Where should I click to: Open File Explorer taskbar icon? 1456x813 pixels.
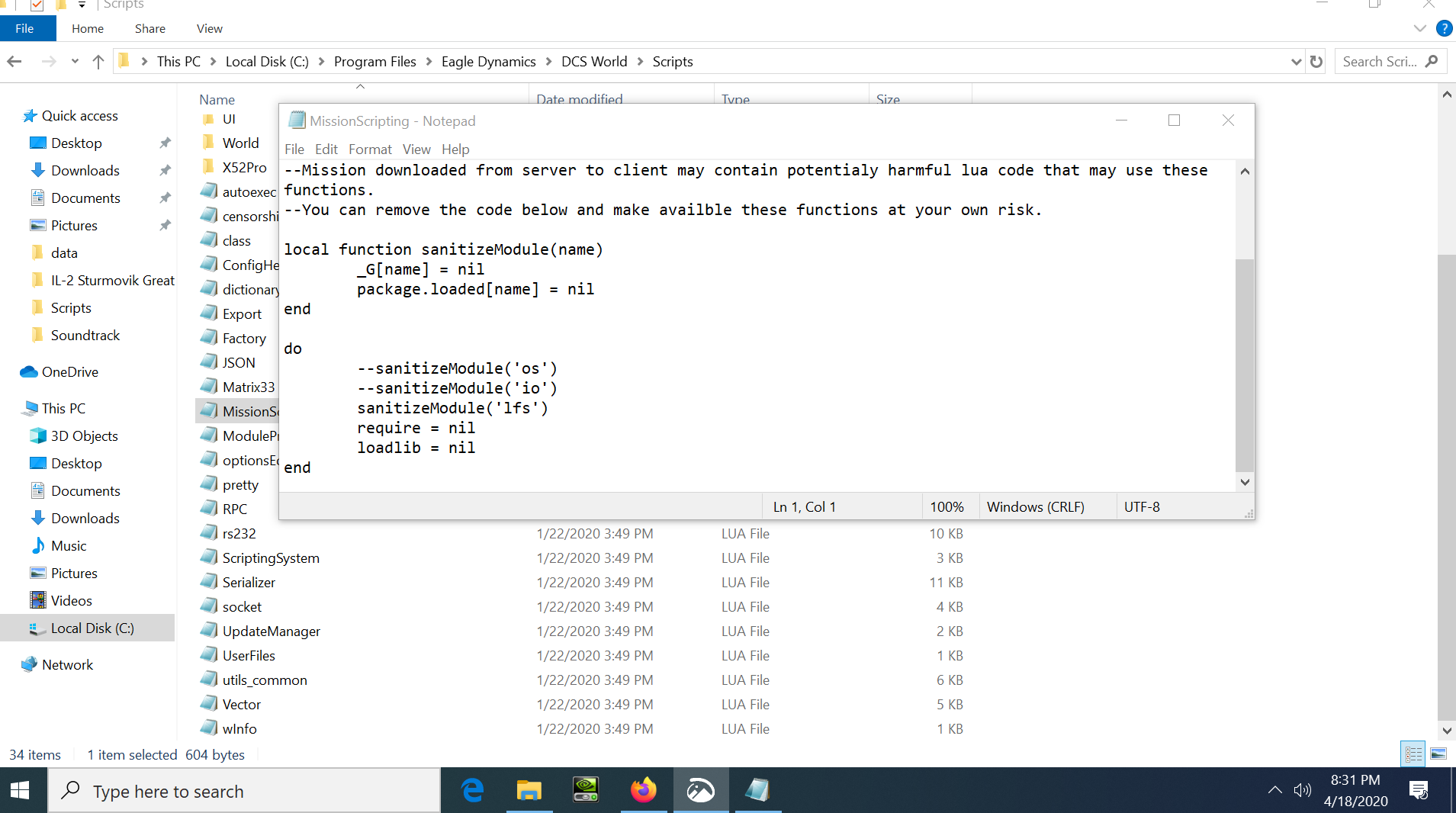529,791
